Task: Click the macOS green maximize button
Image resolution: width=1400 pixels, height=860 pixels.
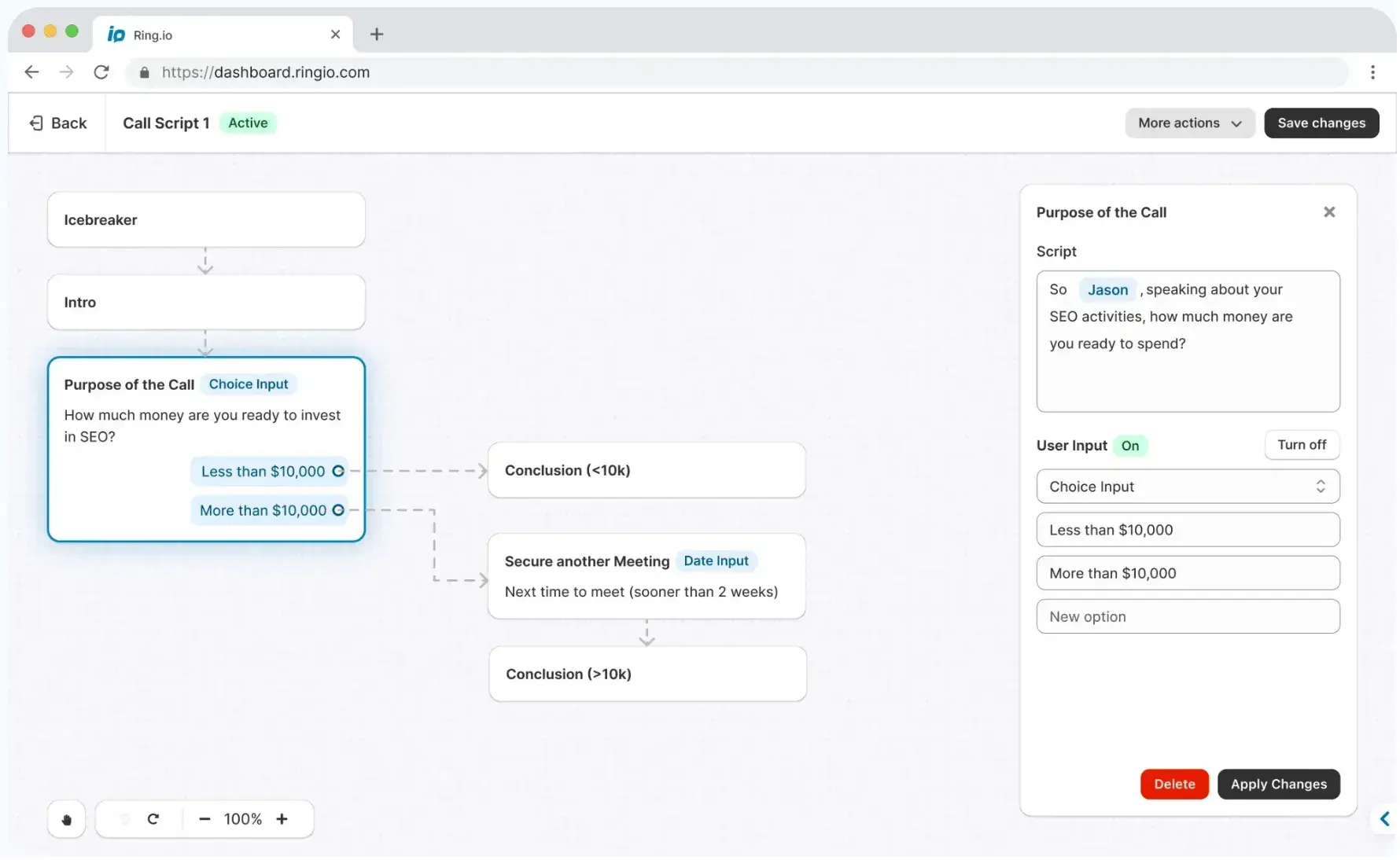Action: 72,31
